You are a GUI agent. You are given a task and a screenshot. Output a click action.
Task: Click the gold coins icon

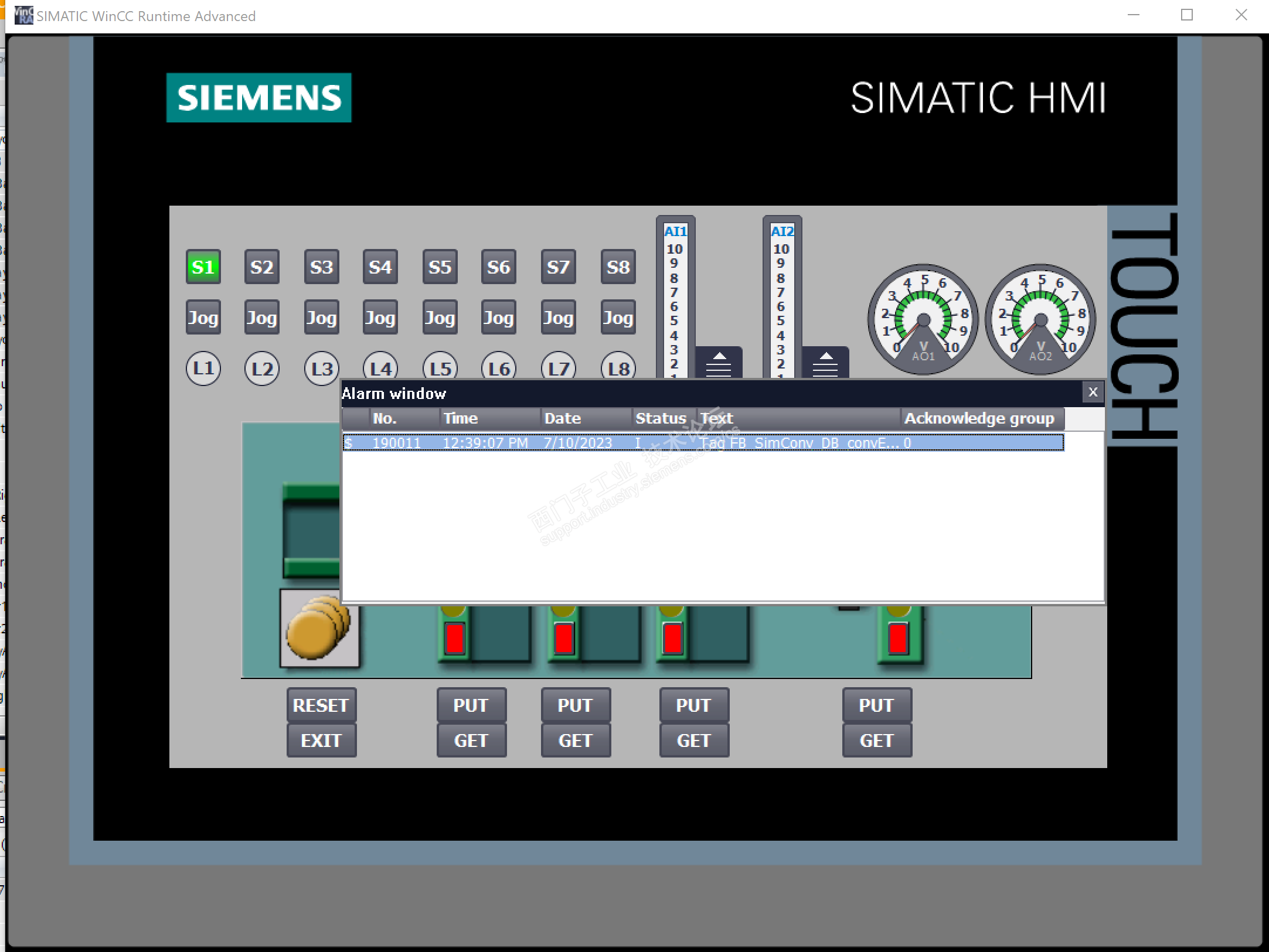click(x=319, y=629)
